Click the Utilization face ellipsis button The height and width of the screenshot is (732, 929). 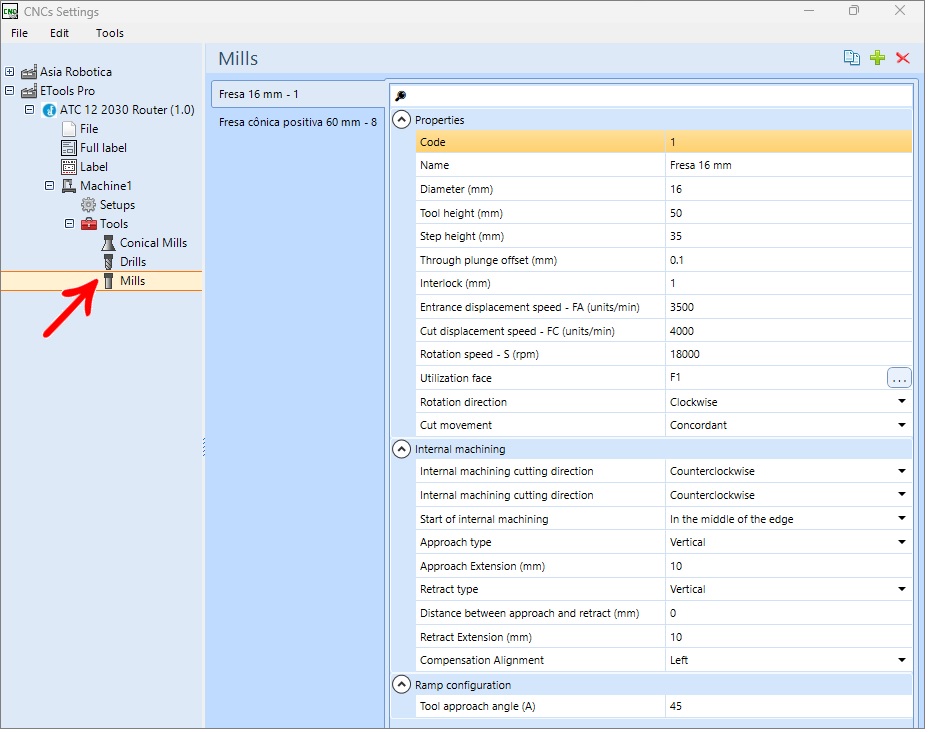tap(898, 378)
